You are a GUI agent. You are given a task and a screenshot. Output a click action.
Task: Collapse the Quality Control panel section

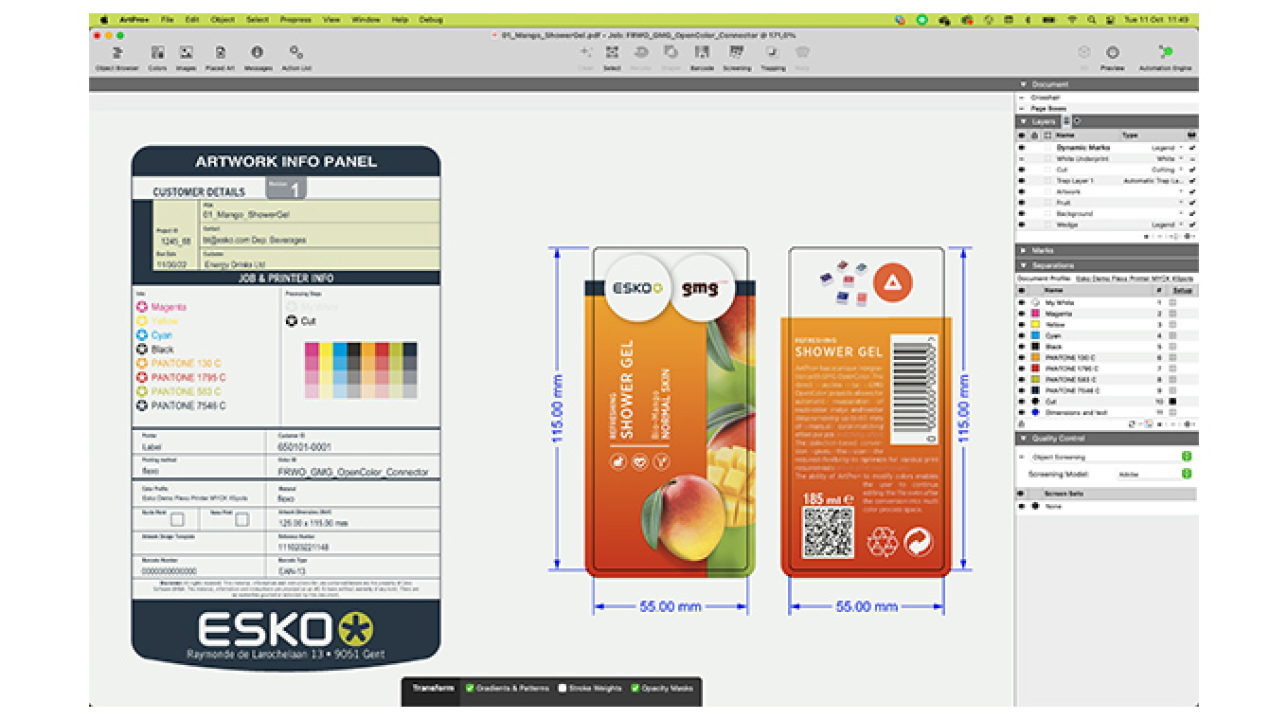tap(1023, 438)
